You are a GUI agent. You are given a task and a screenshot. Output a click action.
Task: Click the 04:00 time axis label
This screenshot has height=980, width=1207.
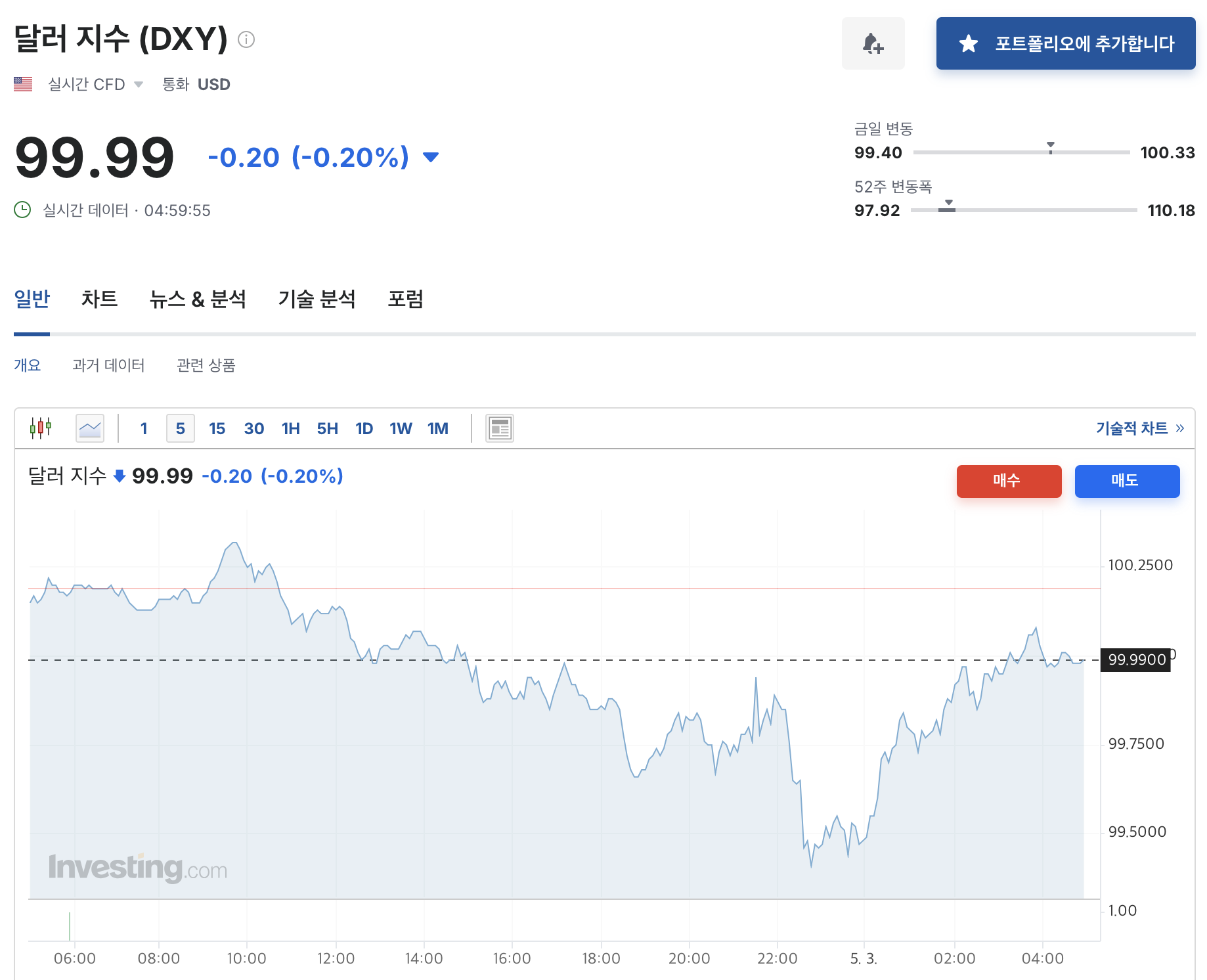pos(1043,958)
